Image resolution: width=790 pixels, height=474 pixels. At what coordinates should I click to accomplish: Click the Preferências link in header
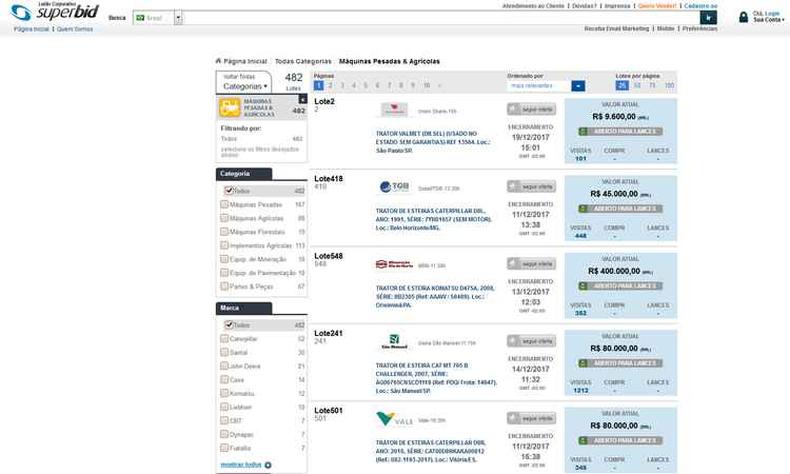coord(700,29)
